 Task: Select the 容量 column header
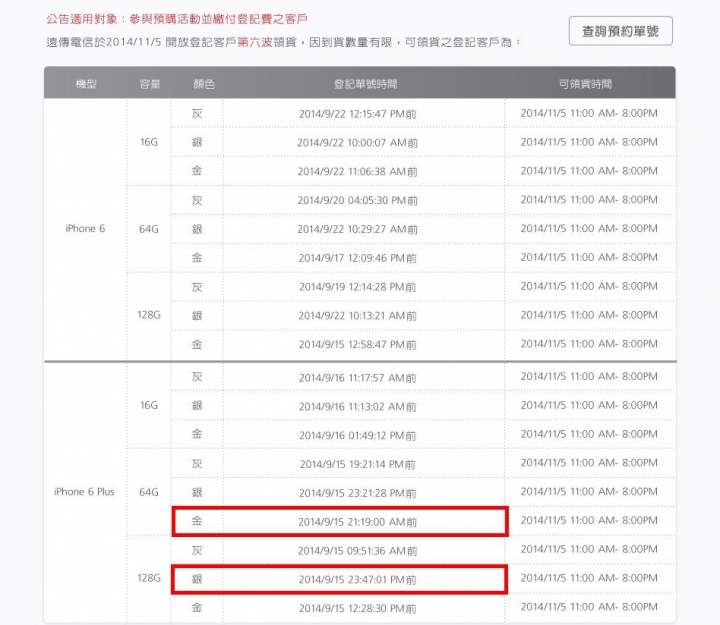[x=150, y=84]
